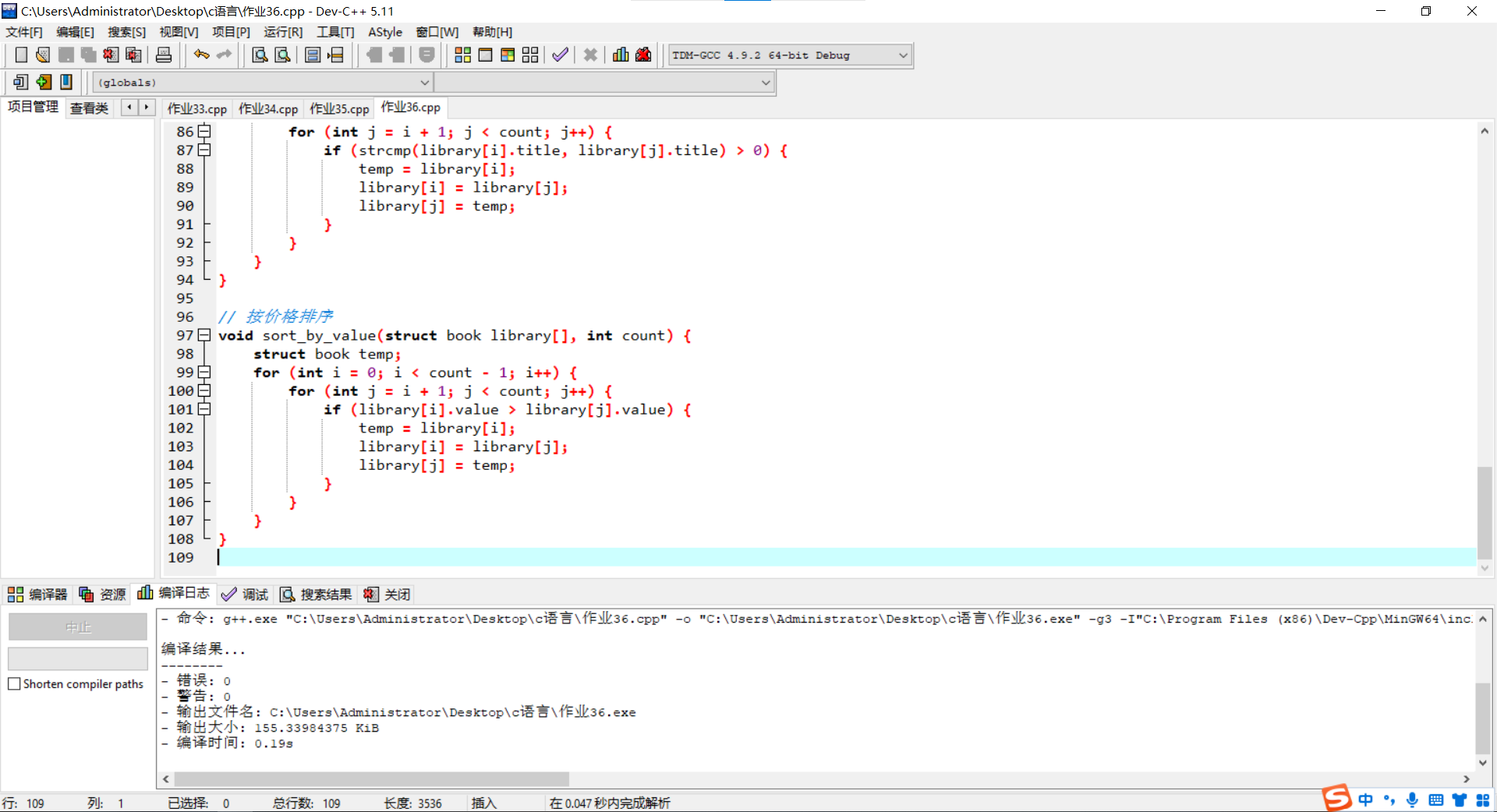Click the Rebuild All toolbar icon
The width and height of the screenshot is (1497, 812).
pyautogui.click(x=530, y=55)
